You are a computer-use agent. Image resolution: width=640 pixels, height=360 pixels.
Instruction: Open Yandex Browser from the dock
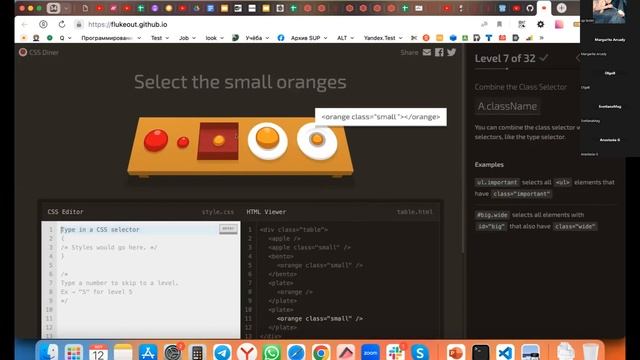(247, 352)
